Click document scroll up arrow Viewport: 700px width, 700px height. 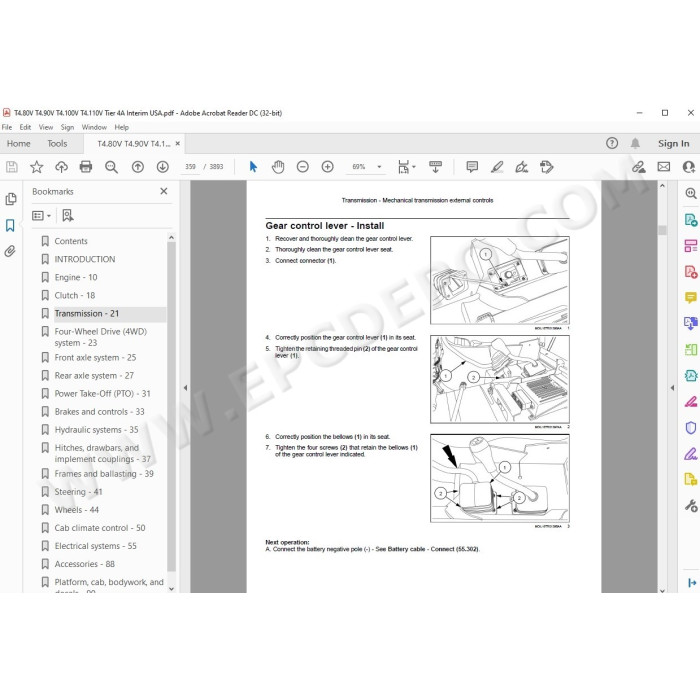tap(662, 186)
